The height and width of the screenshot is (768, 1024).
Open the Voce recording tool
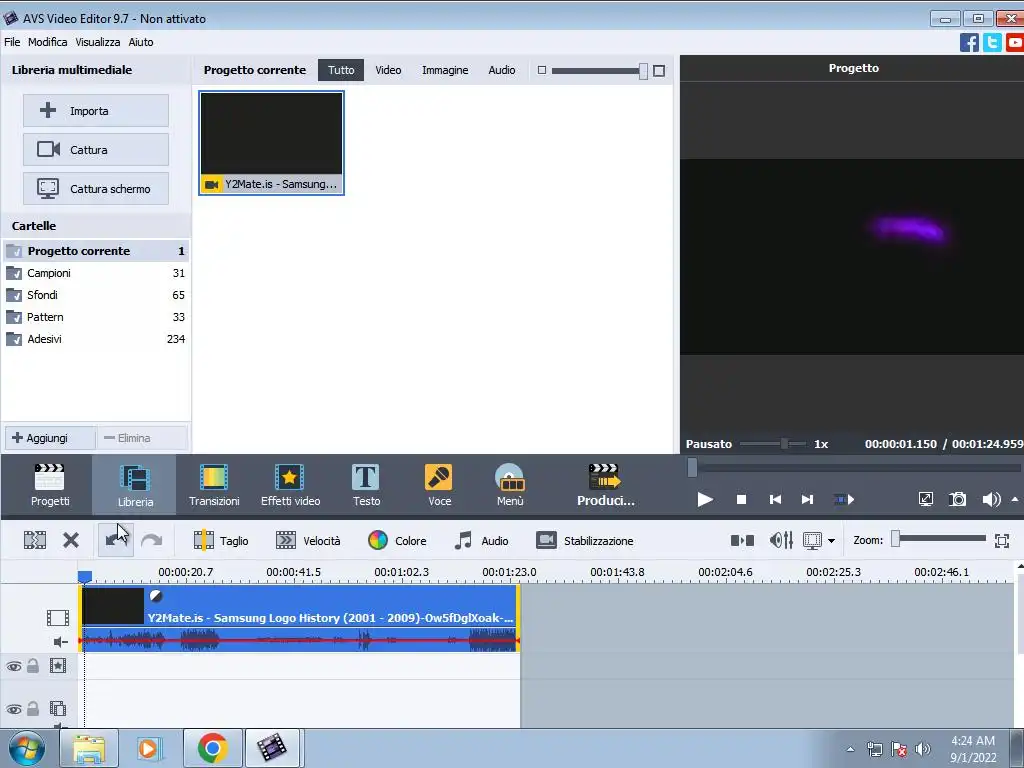pos(439,485)
